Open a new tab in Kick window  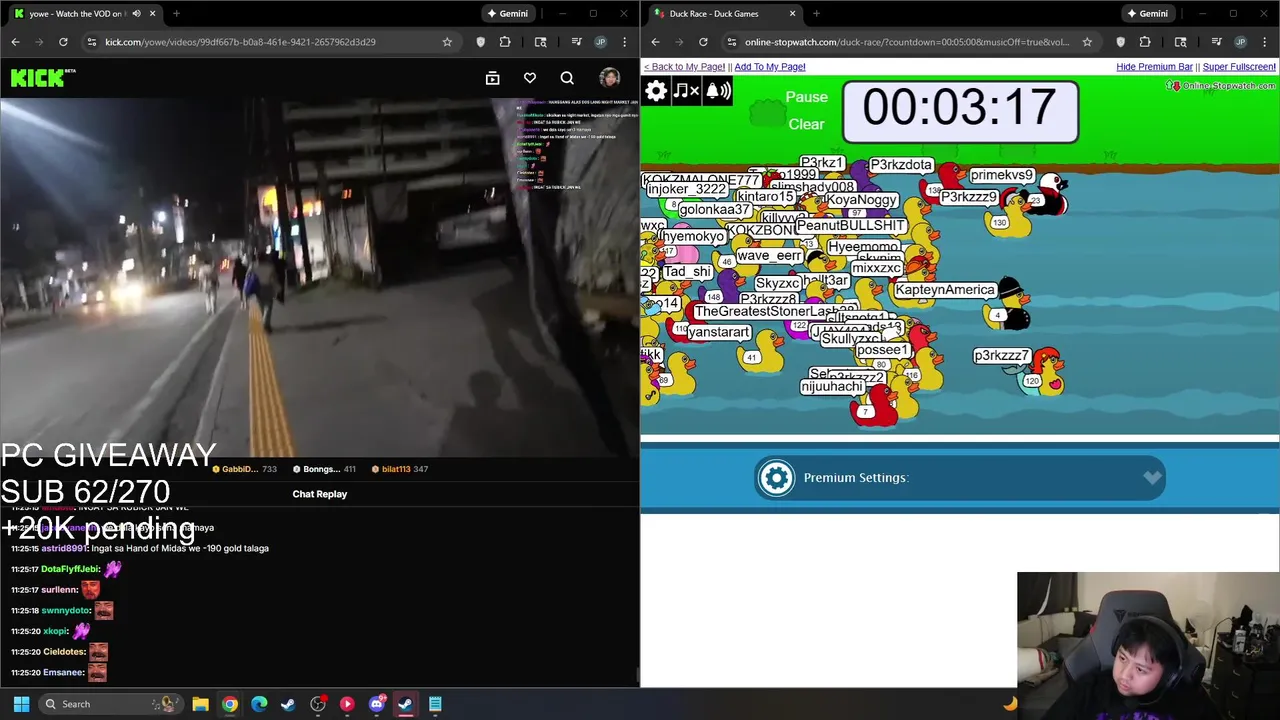pyautogui.click(x=176, y=14)
